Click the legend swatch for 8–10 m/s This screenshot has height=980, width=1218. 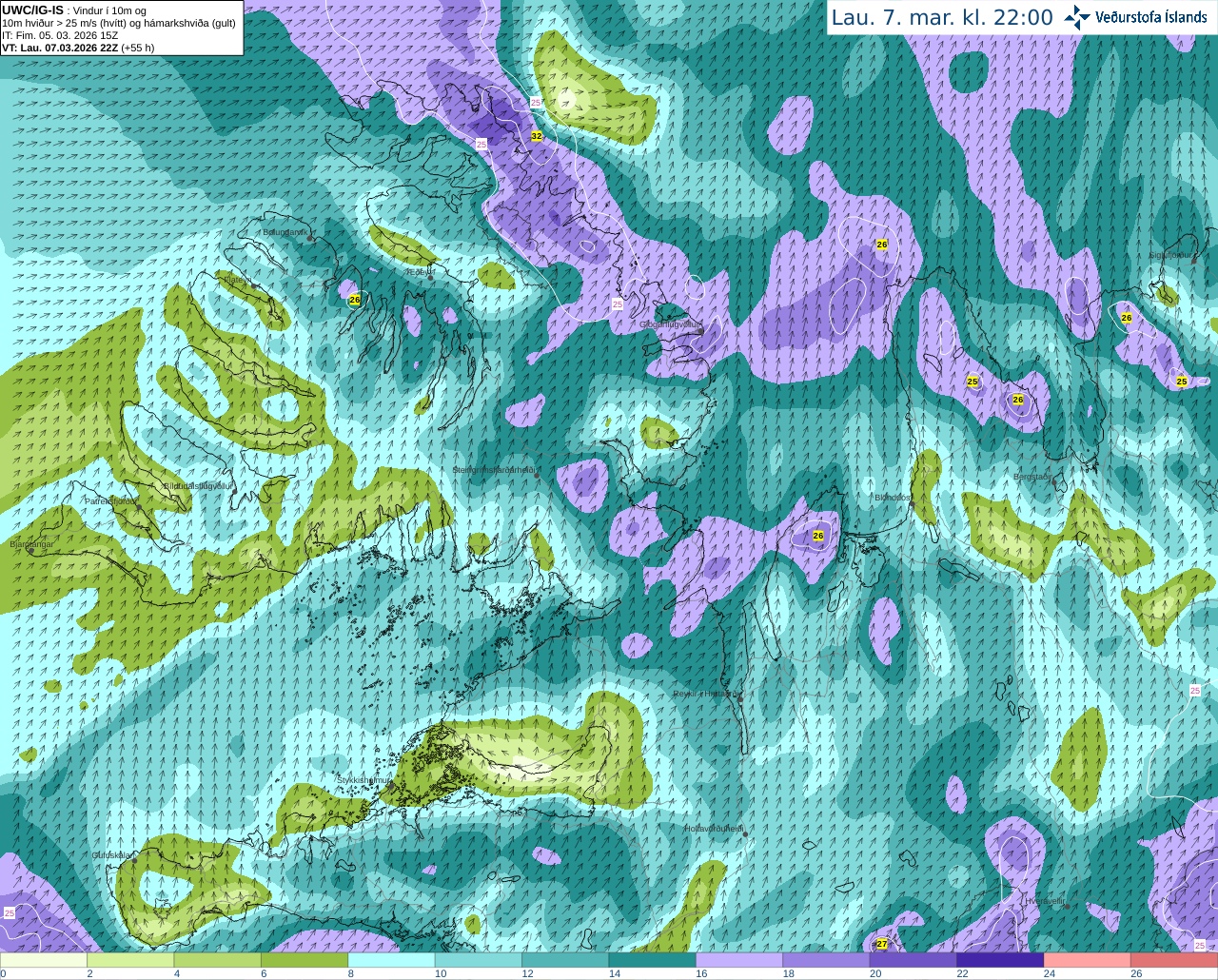392,960
